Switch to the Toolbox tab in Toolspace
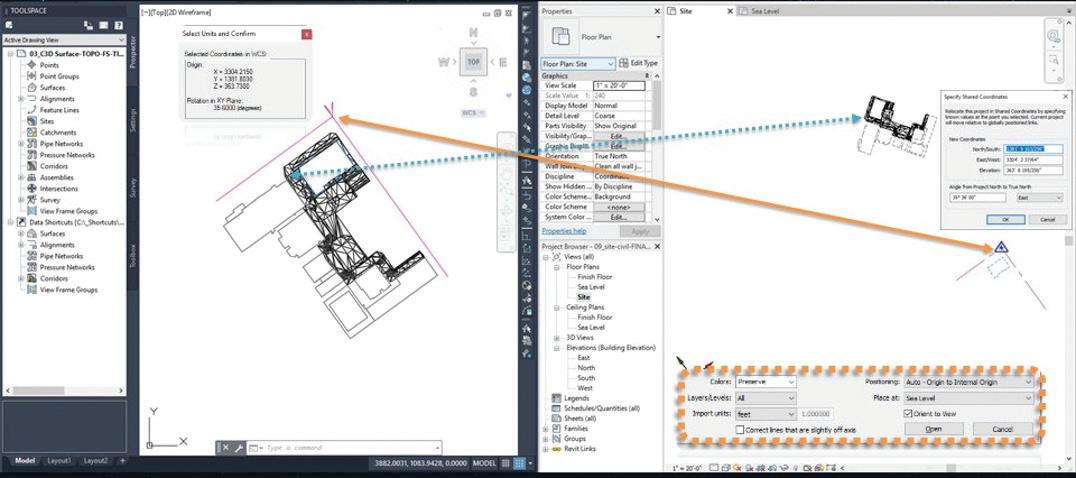1076x478 pixels. (x=133, y=255)
